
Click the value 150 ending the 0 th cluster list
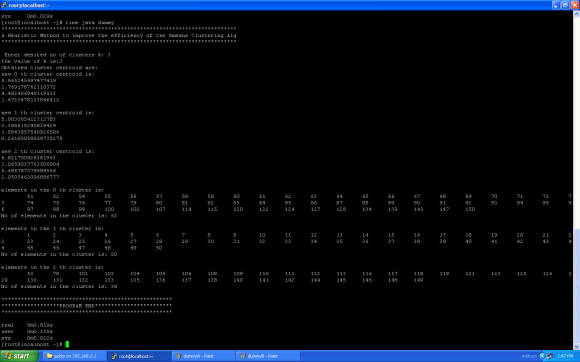[x=470, y=209]
